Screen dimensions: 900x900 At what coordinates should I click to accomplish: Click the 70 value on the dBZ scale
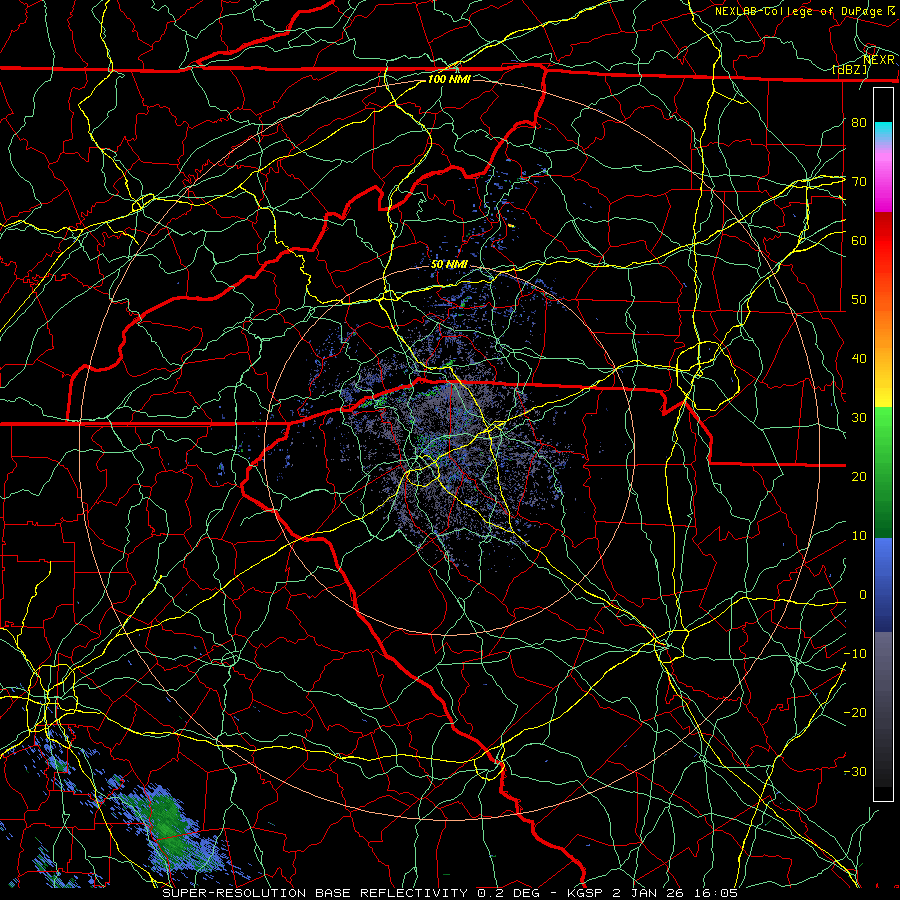coord(859,181)
